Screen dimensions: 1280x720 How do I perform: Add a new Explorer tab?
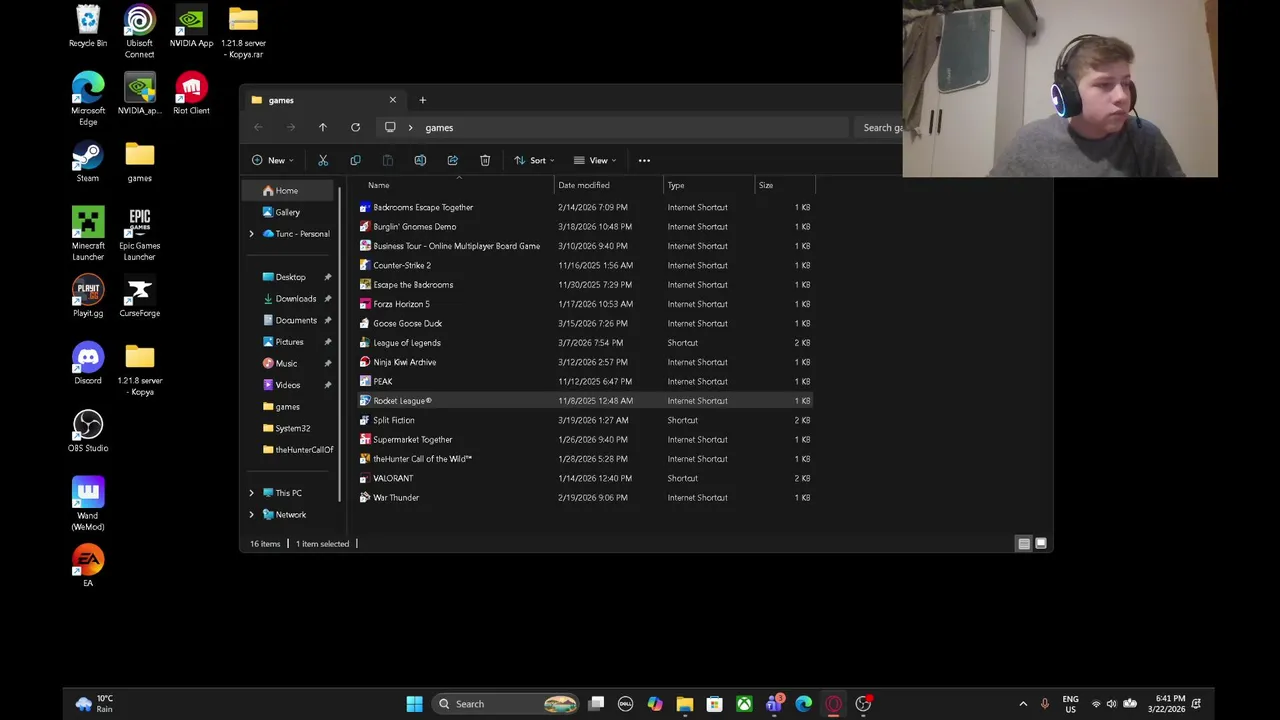coord(422,100)
